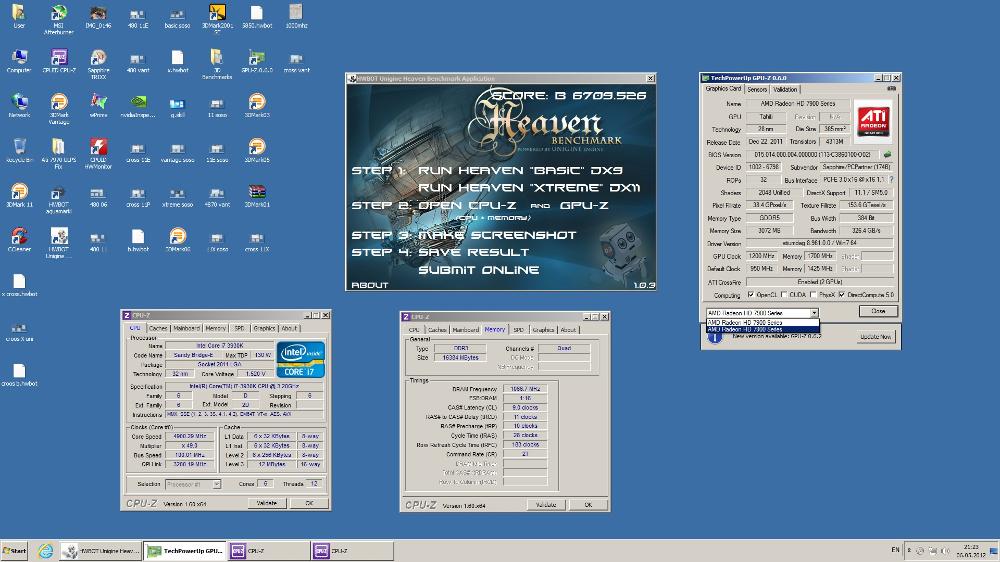This screenshot has height=562, width=1000.
Task: Open the wPrime desktop shortcut
Action: coord(98,106)
